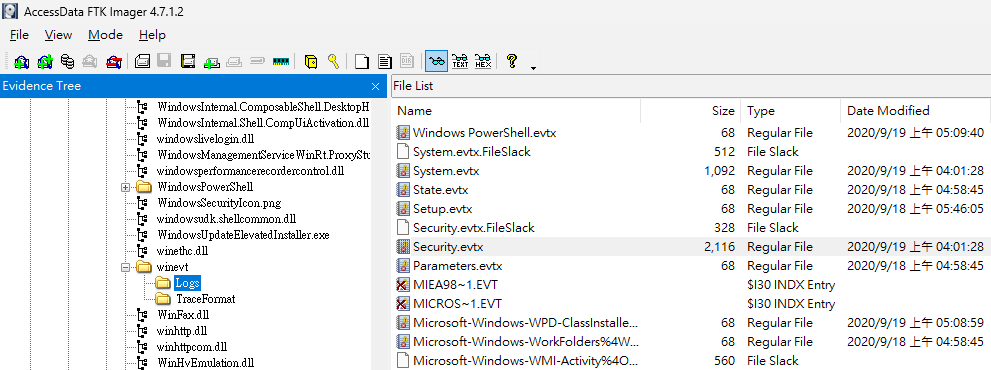The height and width of the screenshot is (370, 991).
Task: Click the Create Disk Image icon
Action: tap(143, 61)
